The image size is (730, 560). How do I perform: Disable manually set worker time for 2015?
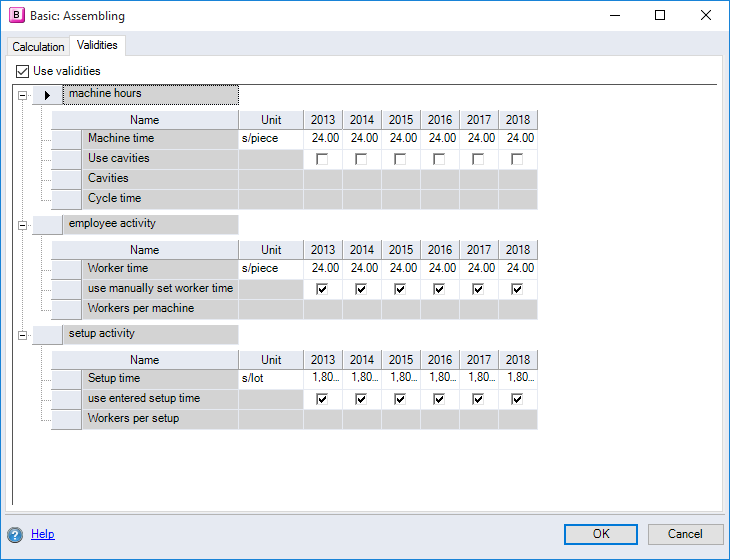(400, 289)
